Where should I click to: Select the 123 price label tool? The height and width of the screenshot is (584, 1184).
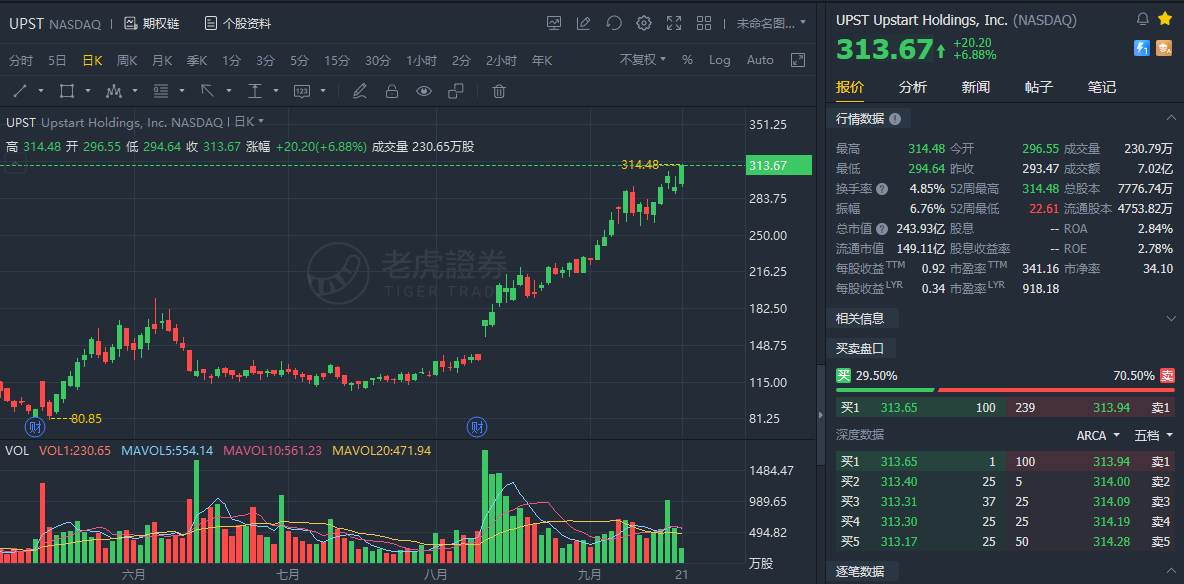pyautogui.click(x=302, y=91)
